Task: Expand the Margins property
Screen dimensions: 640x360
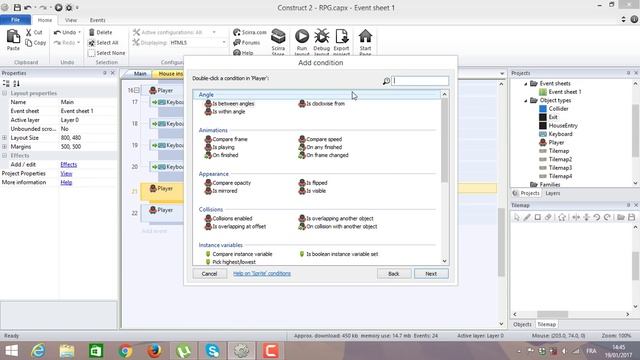Action: click(x=4, y=147)
